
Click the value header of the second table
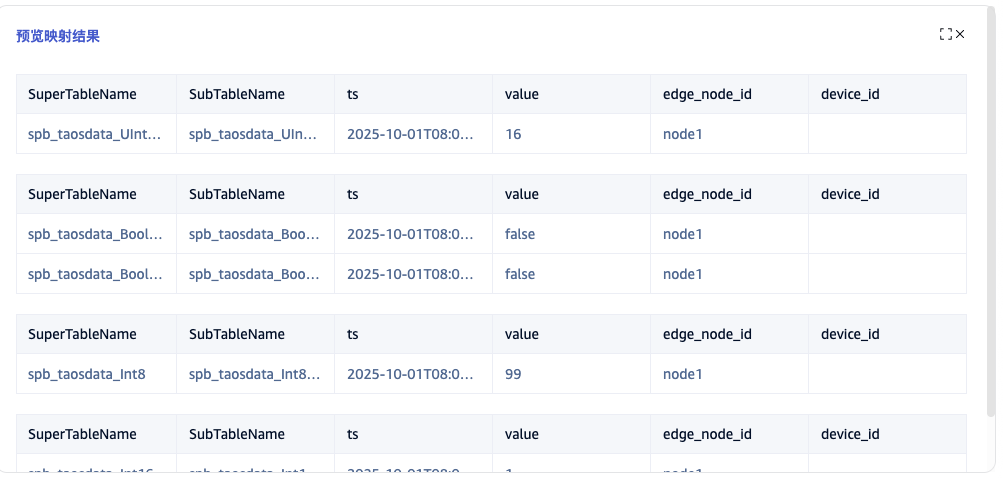click(x=522, y=194)
